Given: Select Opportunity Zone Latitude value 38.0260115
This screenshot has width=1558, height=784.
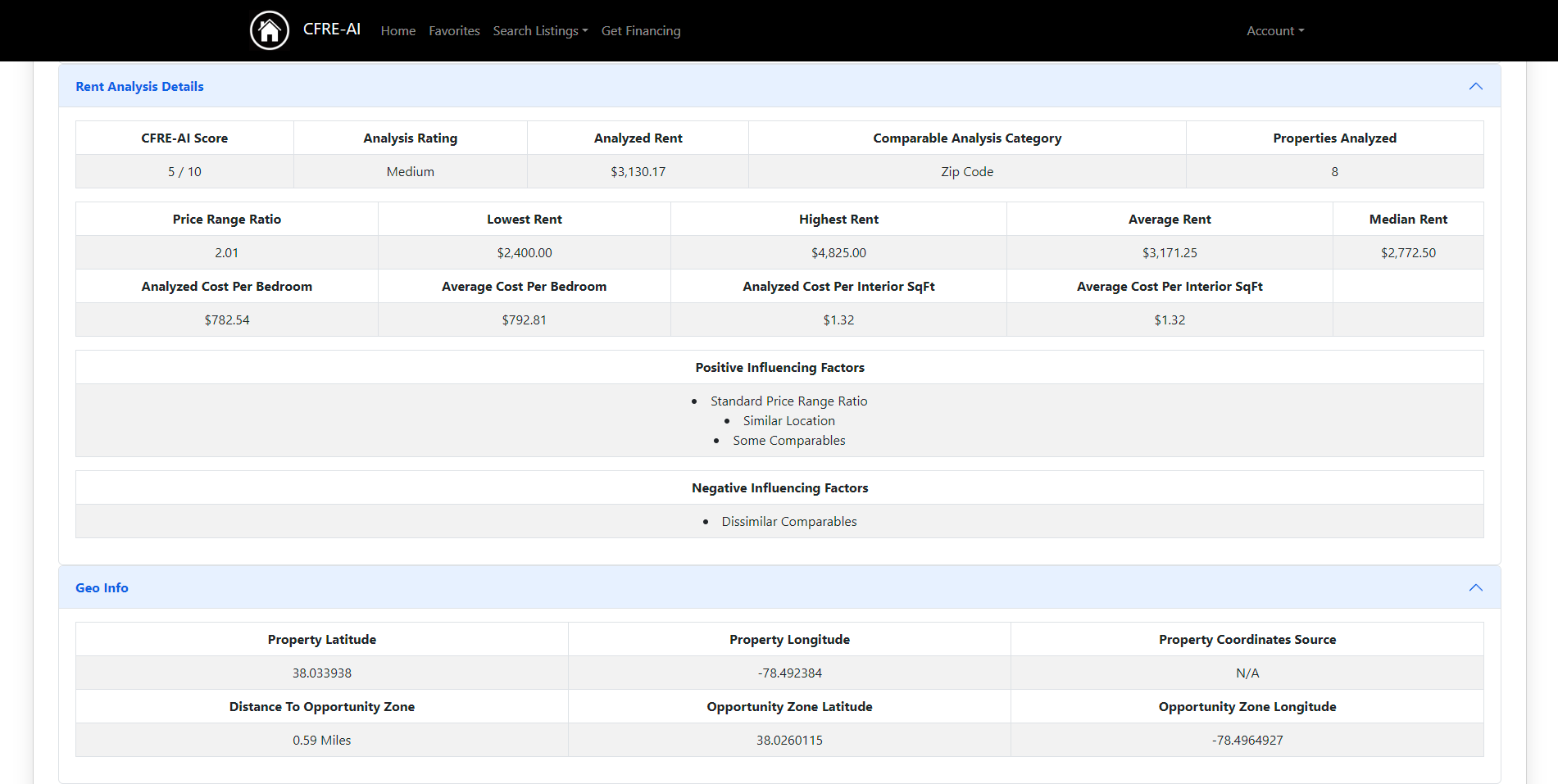Looking at the screenshot, I should pyautogui.click(x=789, y=740).
